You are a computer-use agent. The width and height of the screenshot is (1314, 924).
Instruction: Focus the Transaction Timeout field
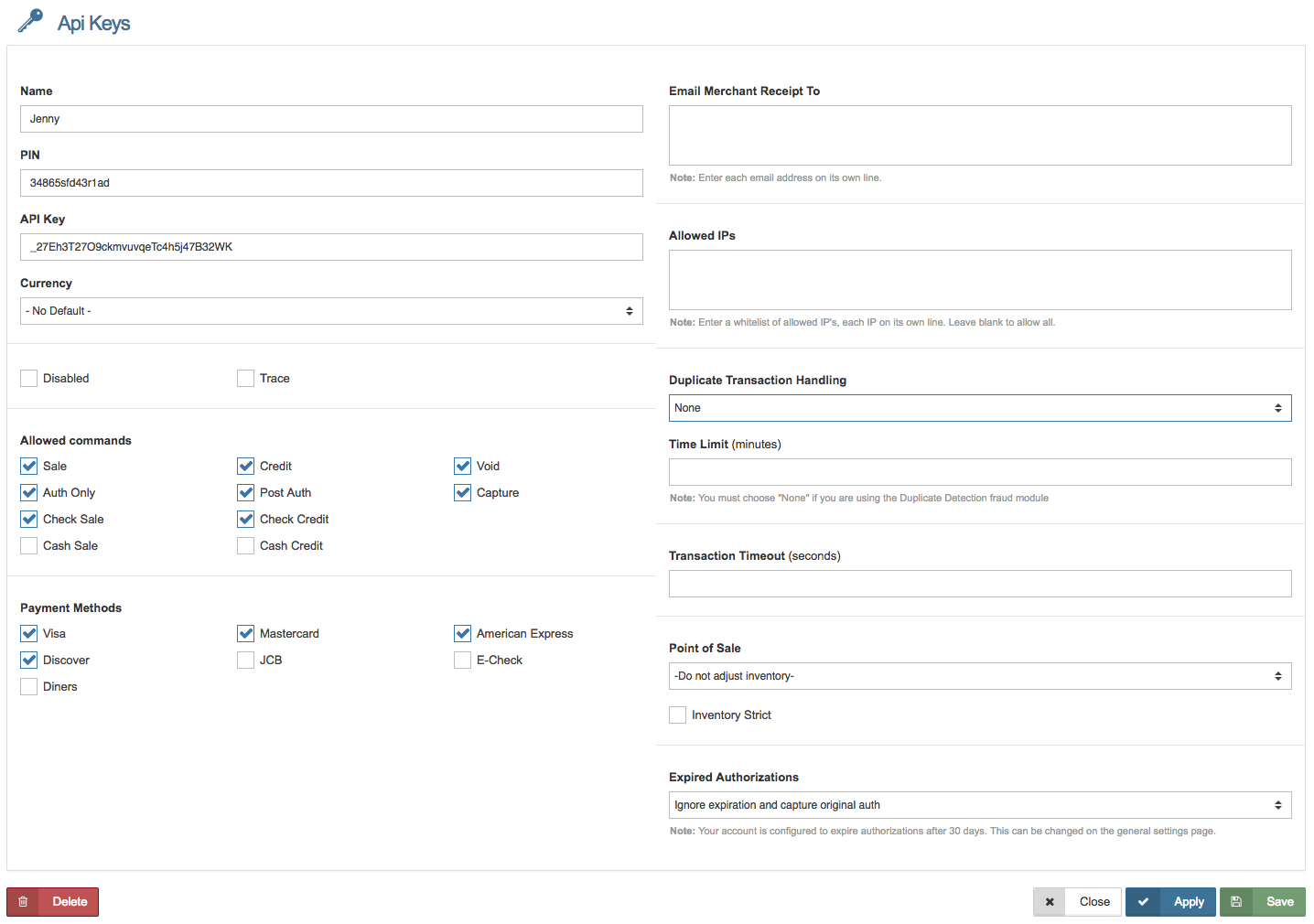click(x=979, y=584)
